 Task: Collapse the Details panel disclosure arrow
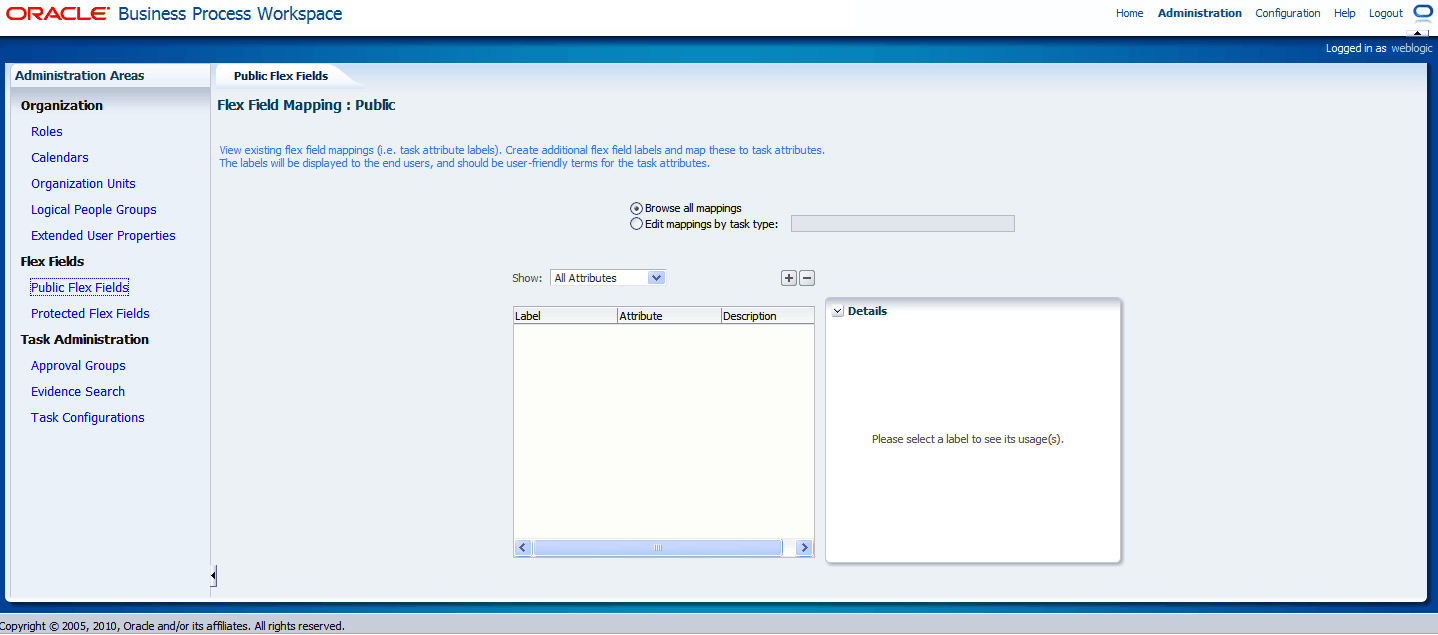pyautogui.click(x=837, y=312)
